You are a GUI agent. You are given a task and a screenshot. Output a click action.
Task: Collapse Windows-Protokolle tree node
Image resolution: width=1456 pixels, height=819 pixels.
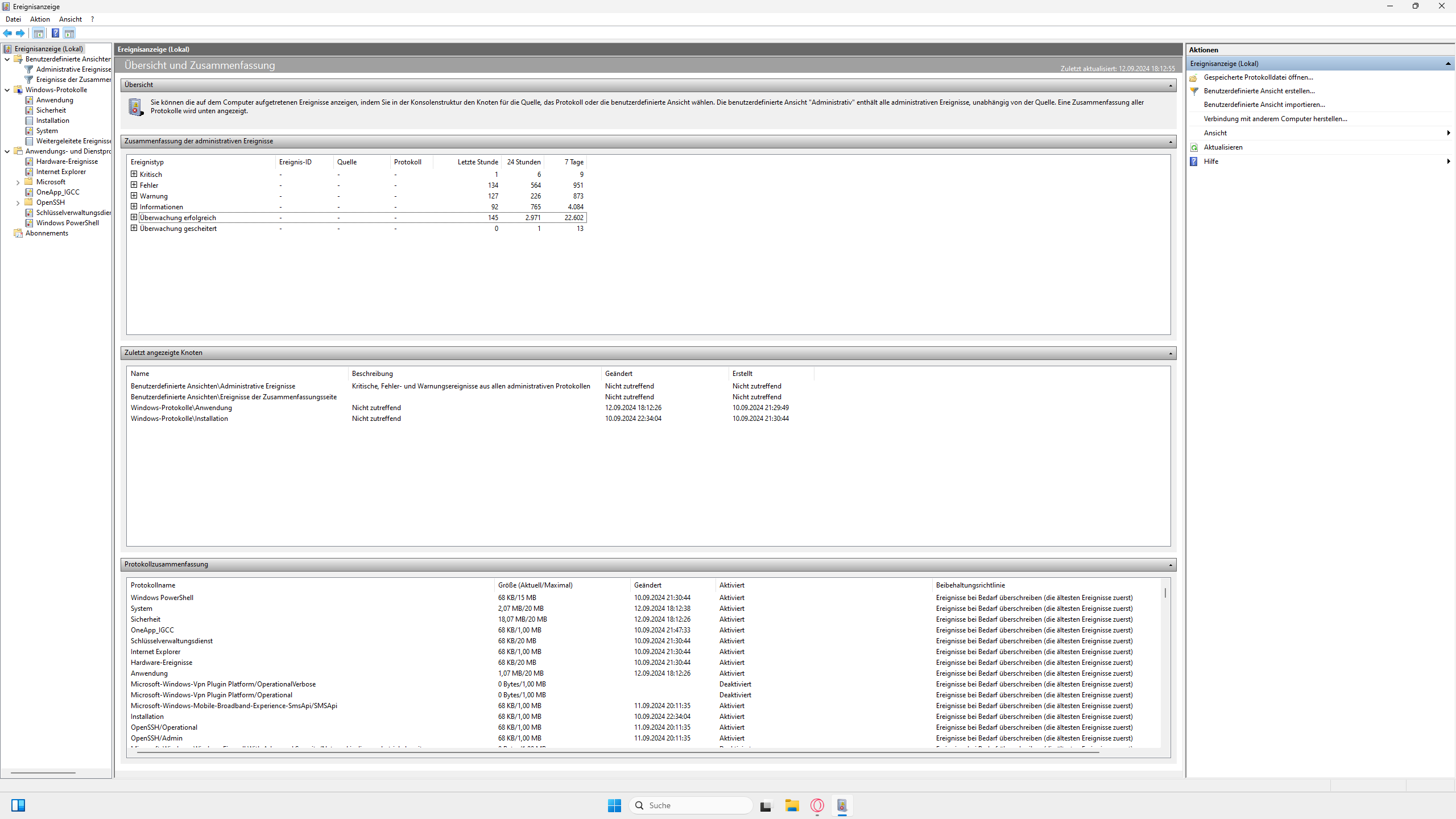pyautogui.click(x=7, y=90)
